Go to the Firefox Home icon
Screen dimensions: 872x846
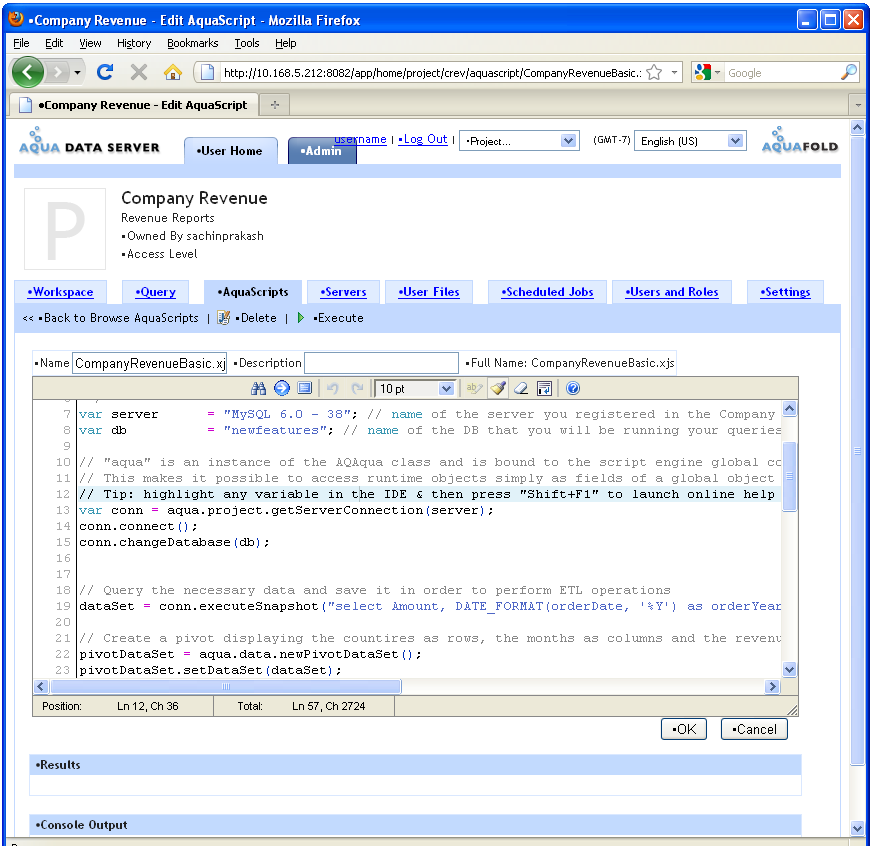tap(172, 72)
